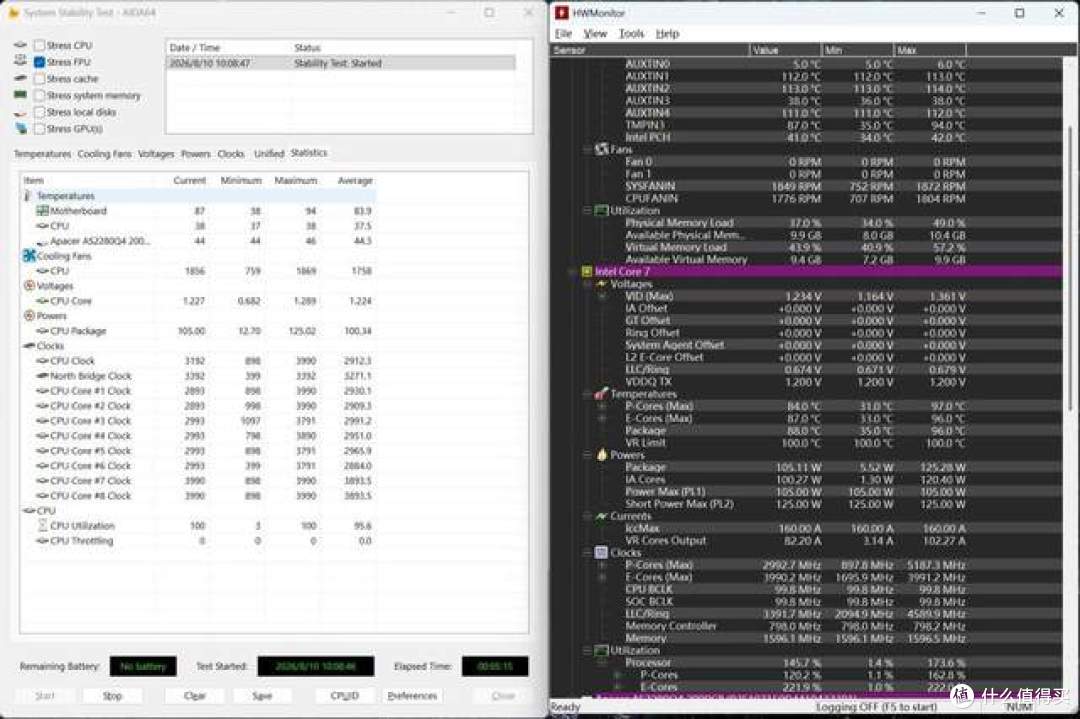1080x719 pixels.
Task: Click the AIDA64 title bar flame icon
Action: click(x=13, y=13)
